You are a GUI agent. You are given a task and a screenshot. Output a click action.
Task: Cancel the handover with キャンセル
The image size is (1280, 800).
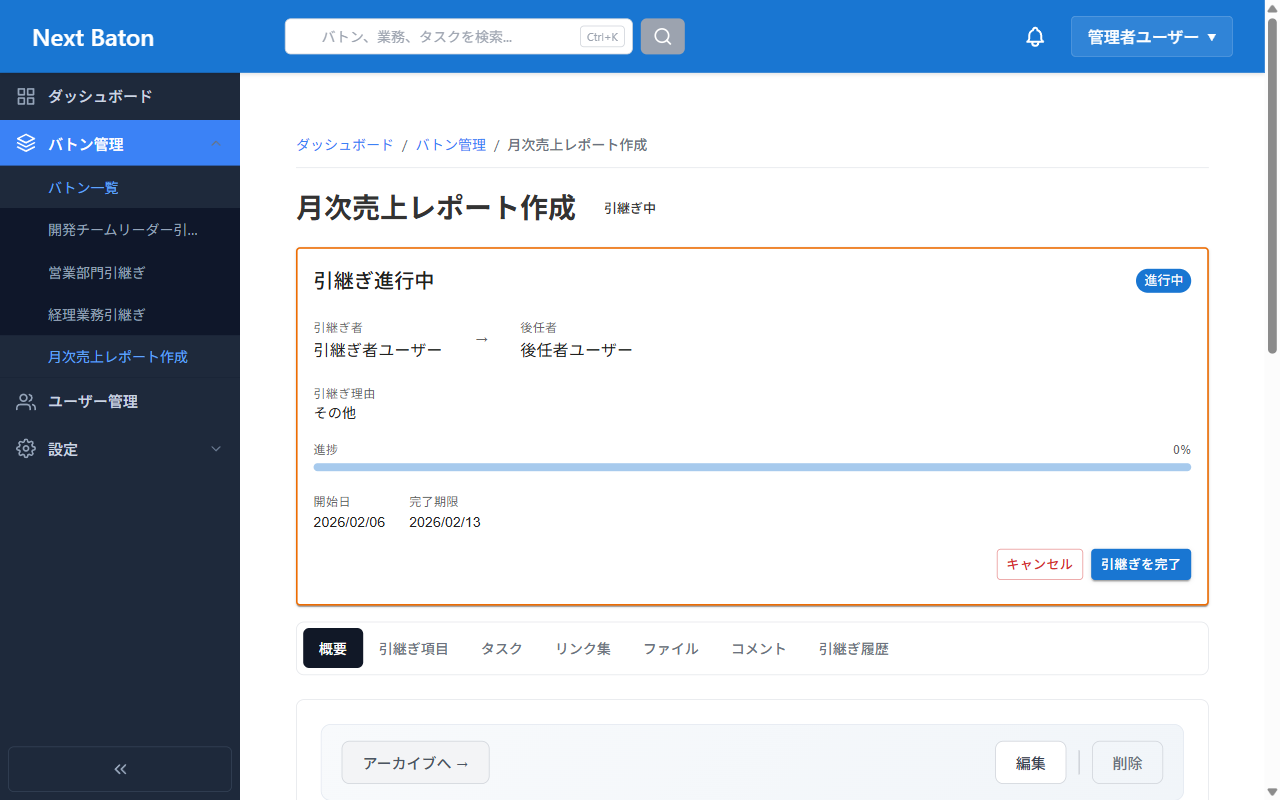tap(1039, 564)
